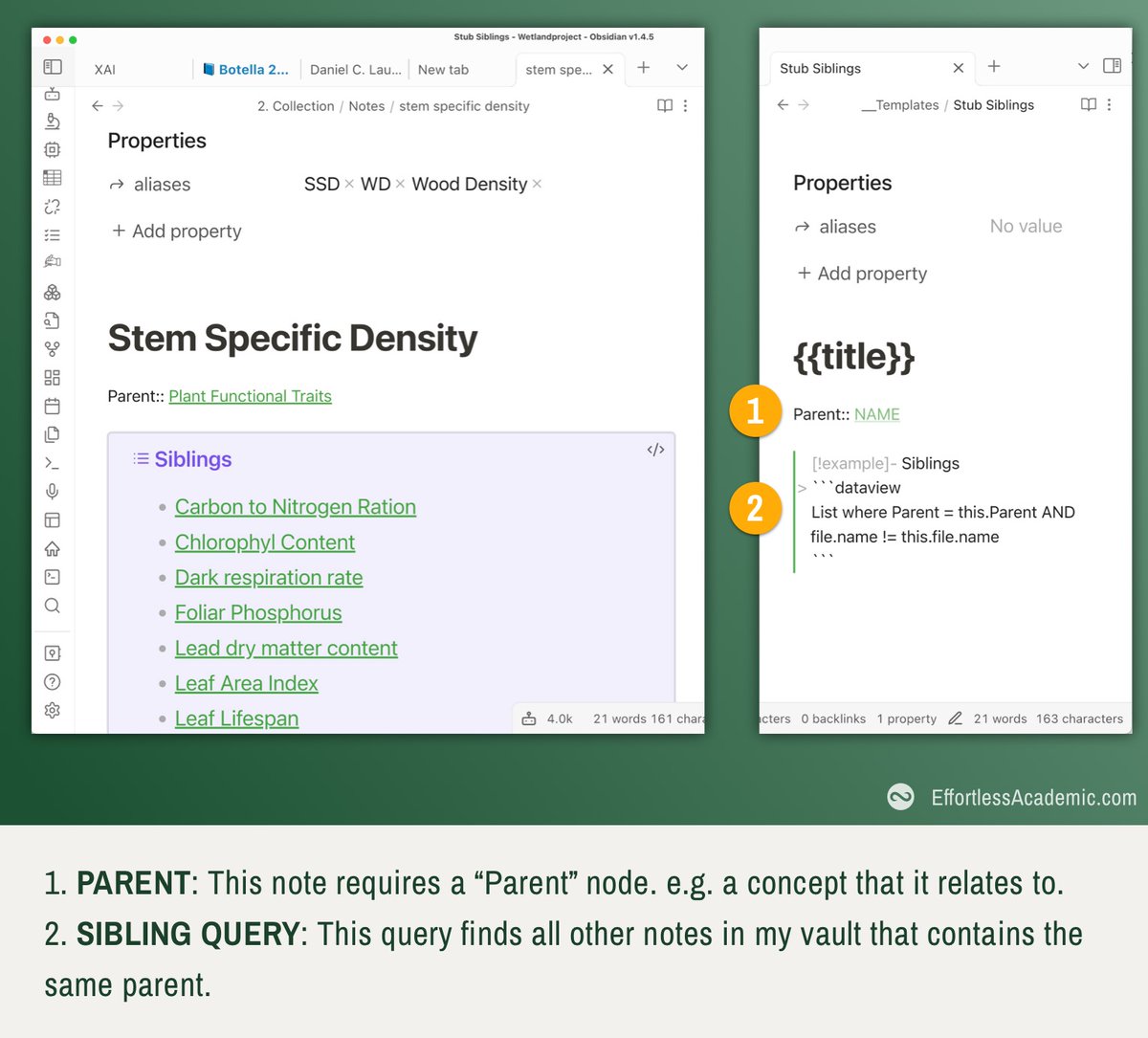Screen dimensions: 1148x1038
Task: Click '2. Collection' breadcrumb
Action: click(296, 106)
